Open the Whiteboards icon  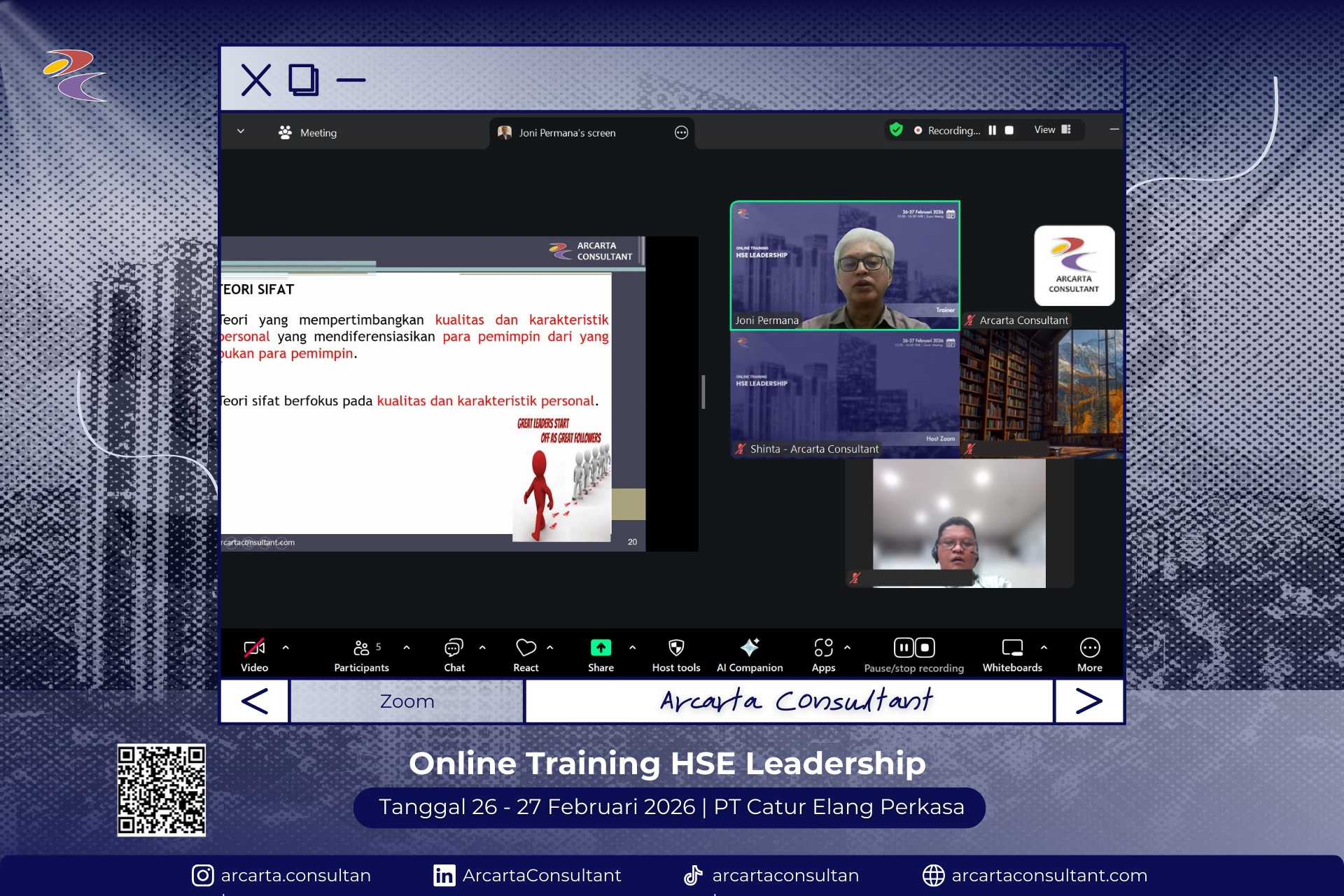1012,648
